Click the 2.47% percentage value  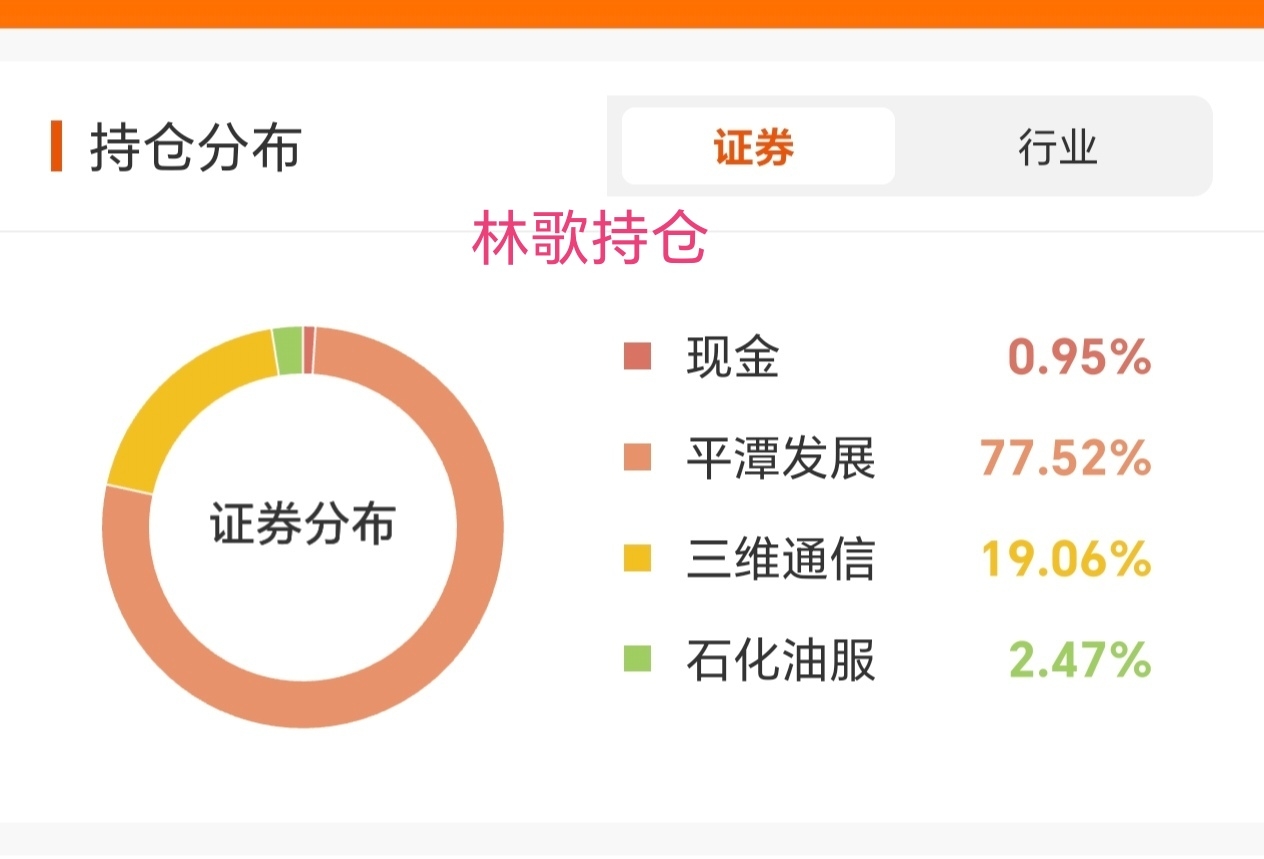point(1078,660)
